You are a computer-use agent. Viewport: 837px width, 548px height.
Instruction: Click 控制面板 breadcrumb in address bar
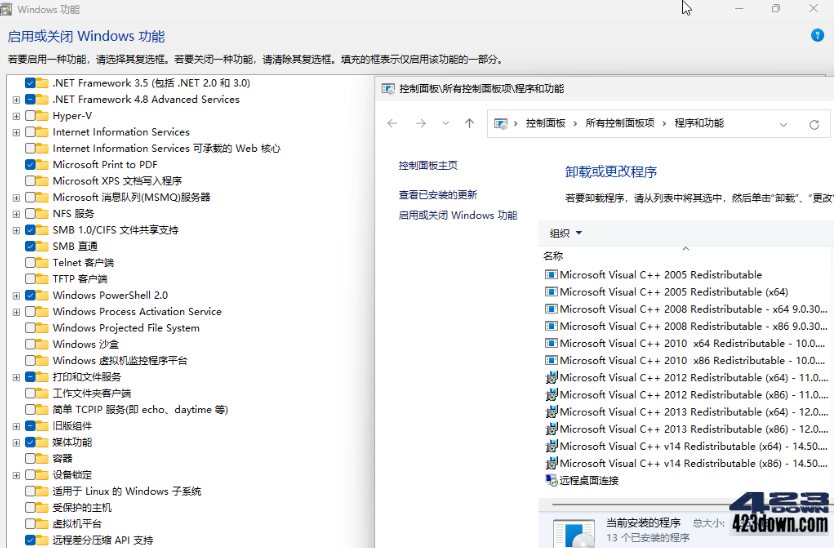[x=545, y=123]
